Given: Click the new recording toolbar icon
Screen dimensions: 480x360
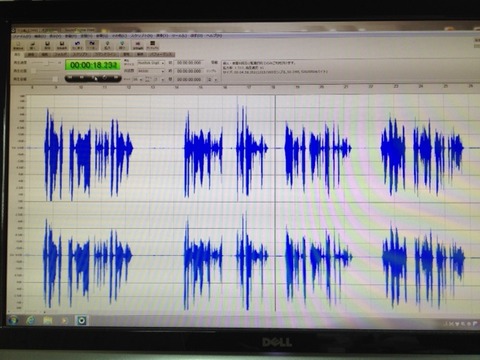Looking at the screenshot, I should tap(18, 45).
